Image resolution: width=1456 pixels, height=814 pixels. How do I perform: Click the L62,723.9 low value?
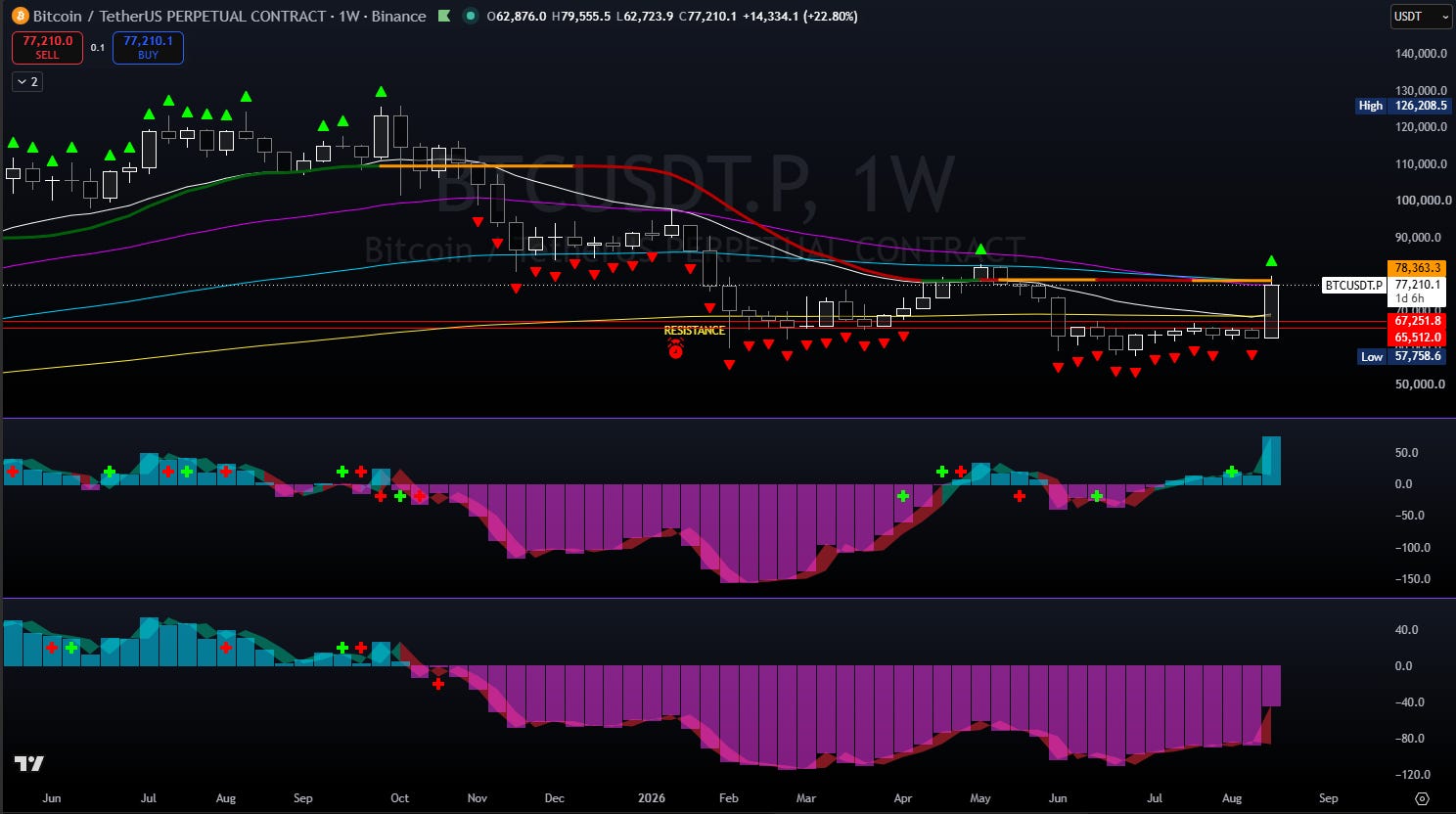click(x=645, y=16)
